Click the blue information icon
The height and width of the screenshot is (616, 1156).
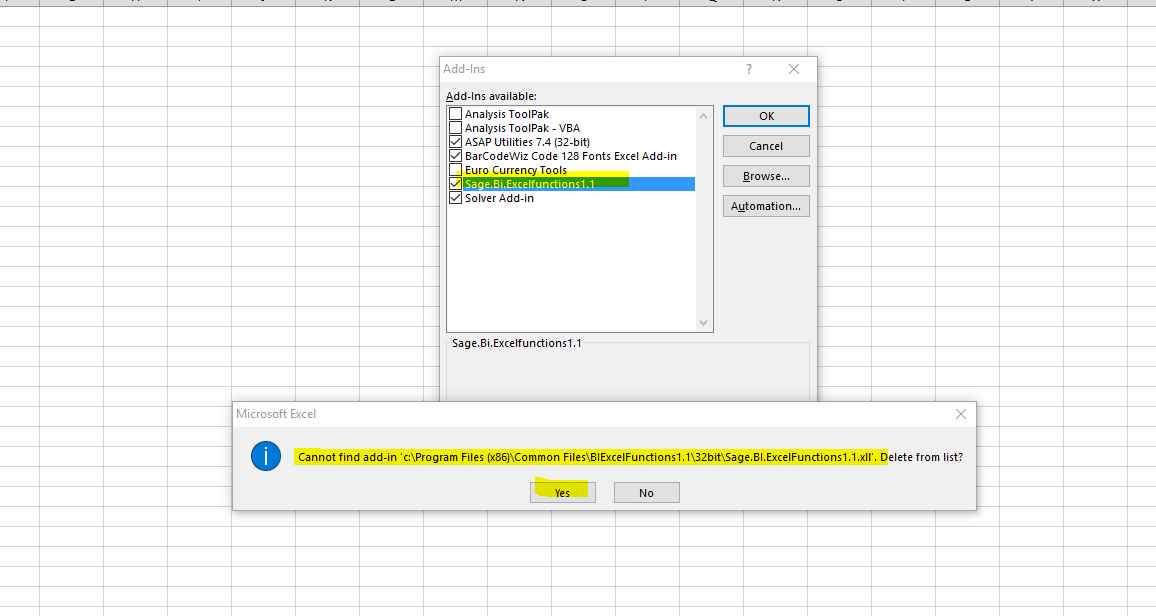click(x=265, y=456)
